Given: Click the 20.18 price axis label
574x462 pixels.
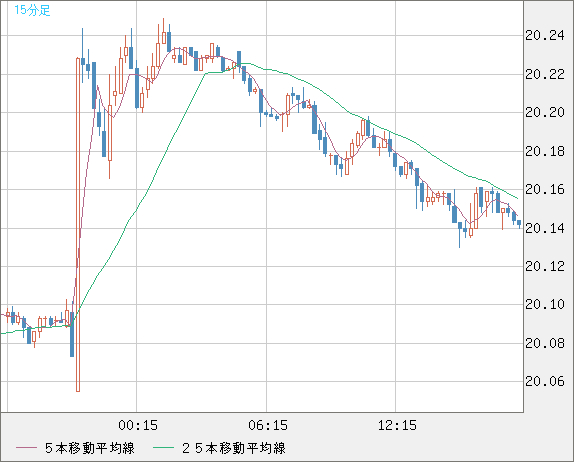Looking at the screenshot, I should [x=545, y=151].
